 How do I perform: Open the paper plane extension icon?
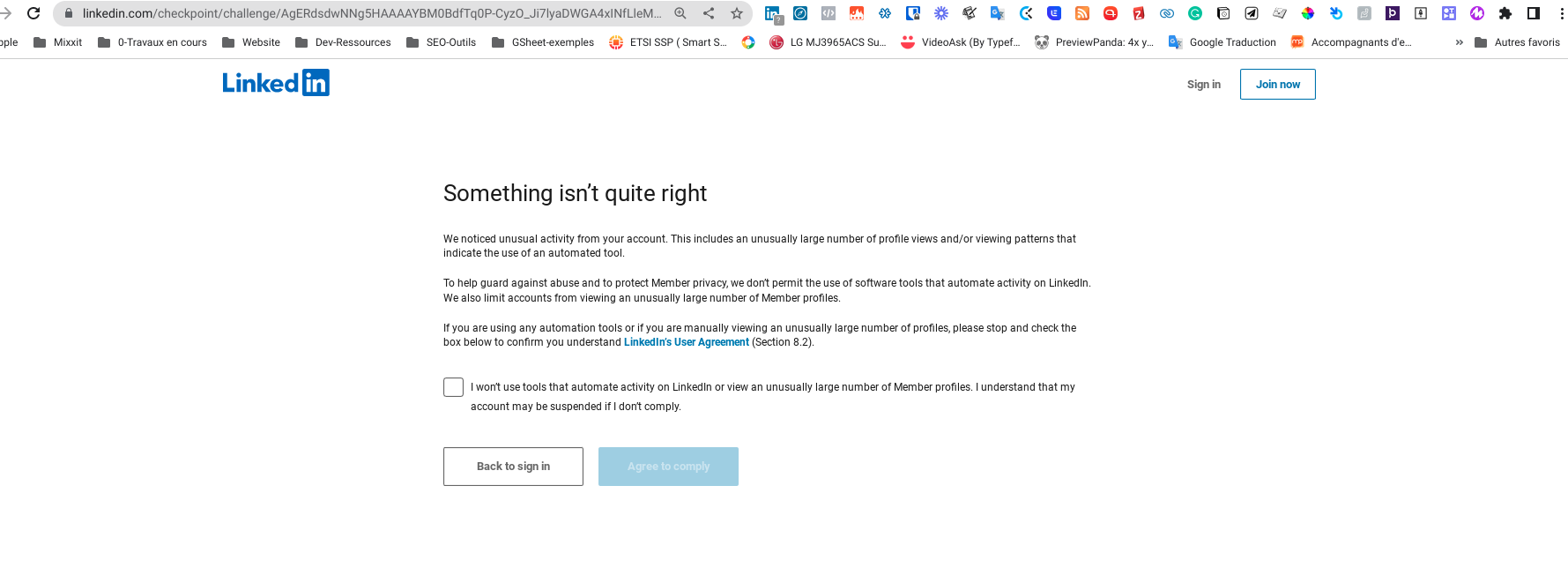pyautogui.click(x=1252, y=13)
